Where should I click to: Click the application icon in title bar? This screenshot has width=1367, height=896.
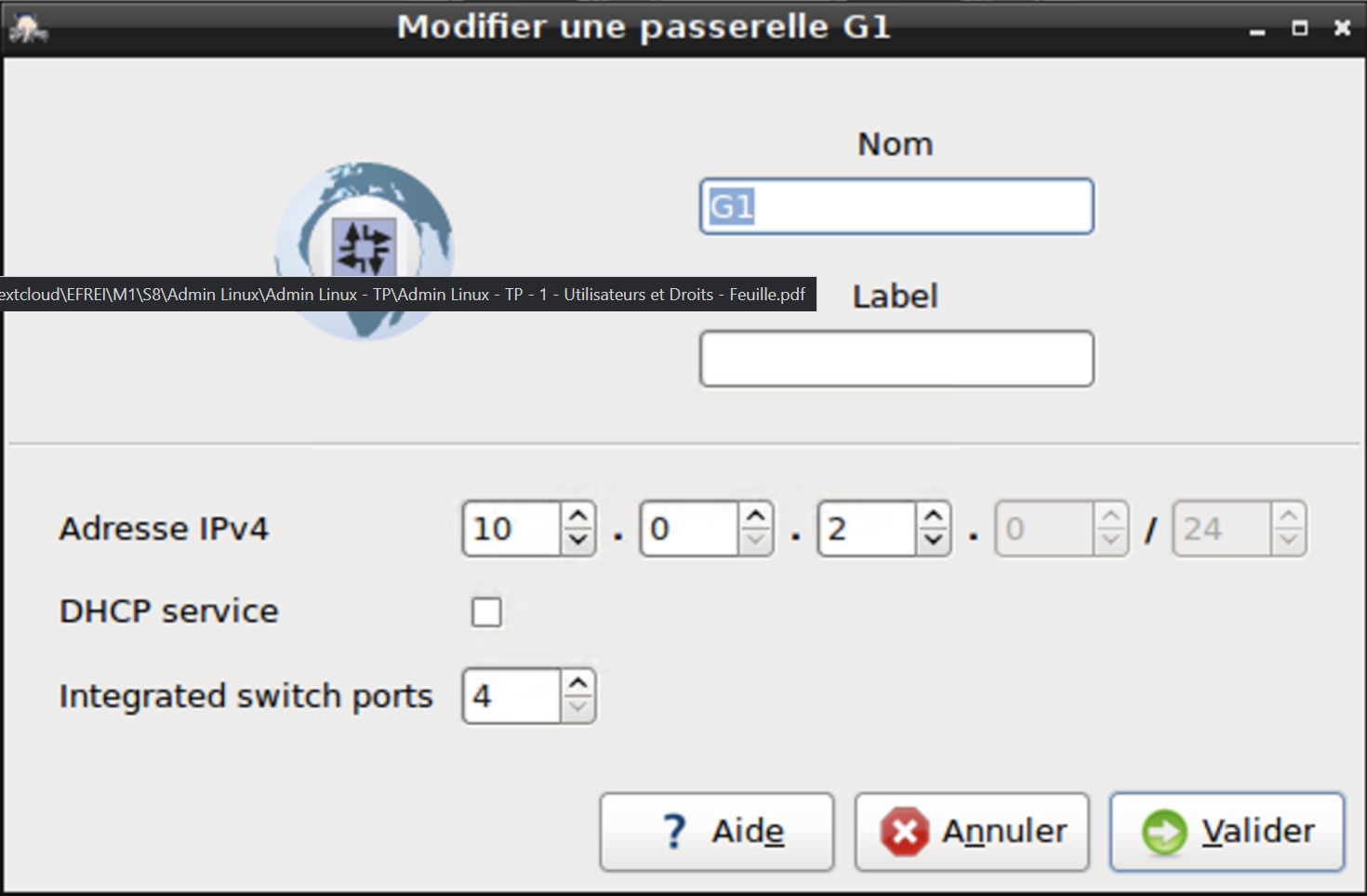28,28
